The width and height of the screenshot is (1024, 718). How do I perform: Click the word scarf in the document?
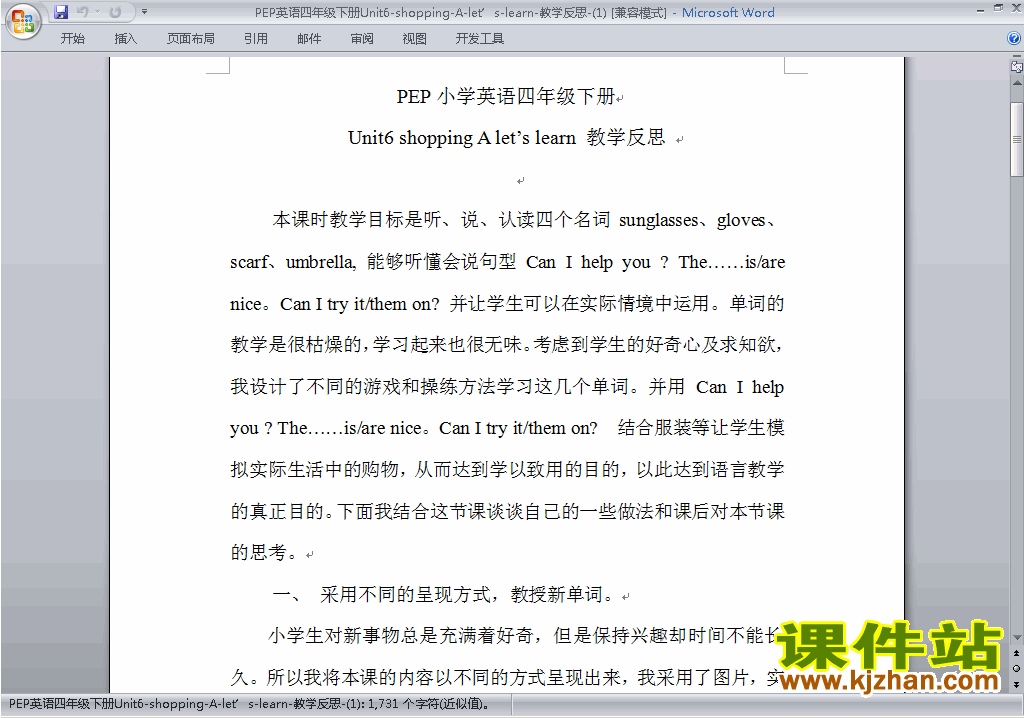pyautogui.click(x=249, y=262)
